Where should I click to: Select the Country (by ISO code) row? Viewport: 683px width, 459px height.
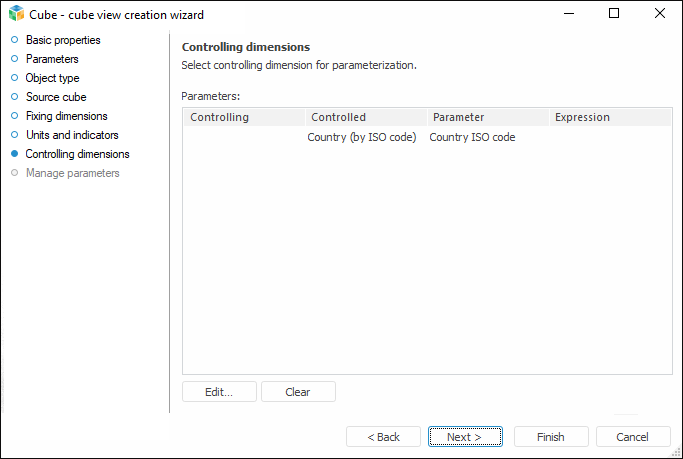tap(361, 137)
